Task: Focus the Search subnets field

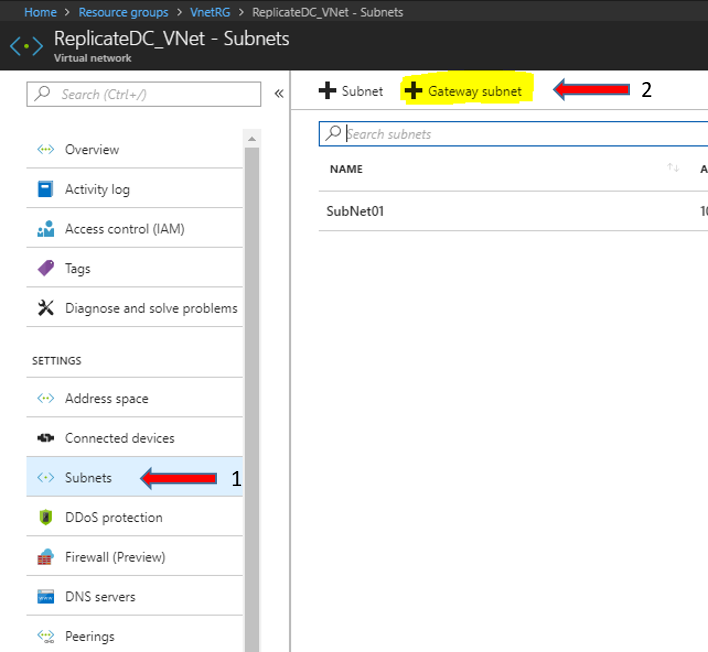Action: tap(513, 134)
